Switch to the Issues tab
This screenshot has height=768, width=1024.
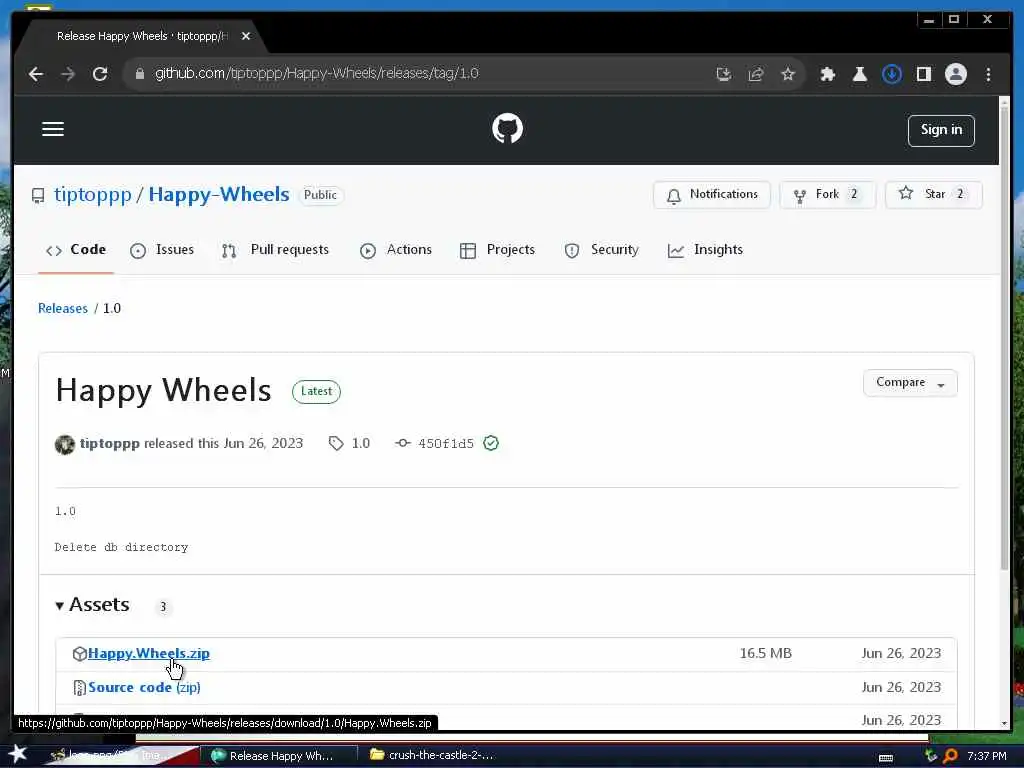162,250
